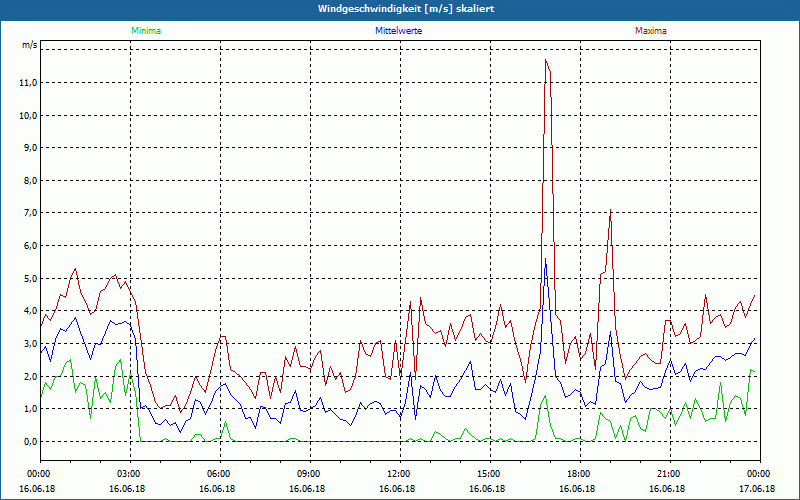Click the blue Mittelwerte peak near 17:00
The width and height of the screenshot is (800, 500).
click(545, 259)
